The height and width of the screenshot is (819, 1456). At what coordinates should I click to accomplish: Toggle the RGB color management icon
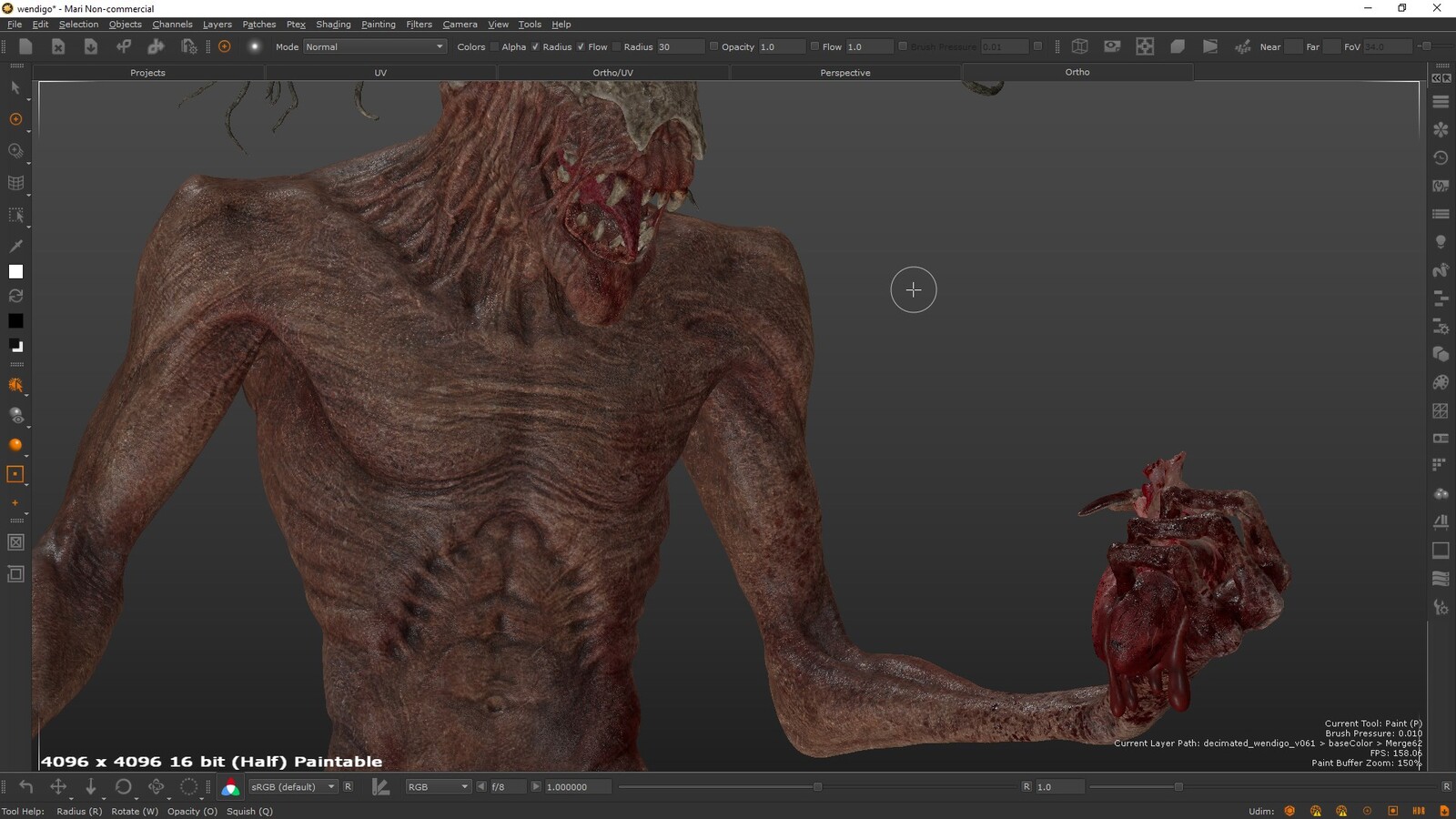[230, 787]
